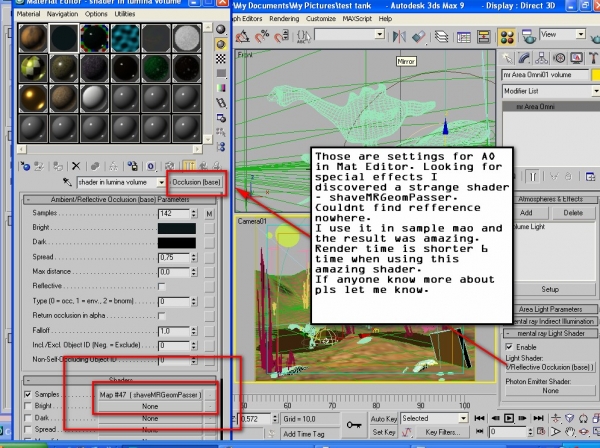The image size is (600, 448).
Task: Open Material Effects Channel '0' icon
Action: 151,166
